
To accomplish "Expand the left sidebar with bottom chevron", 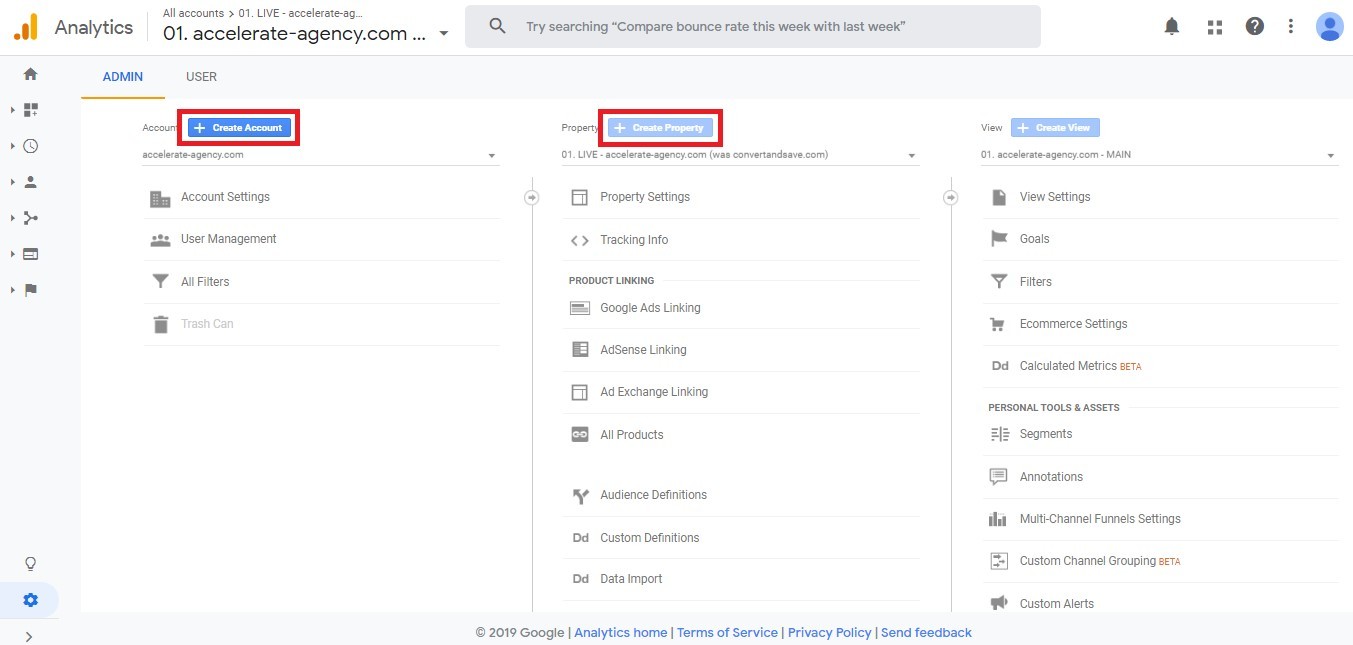I will click(29, 636).
